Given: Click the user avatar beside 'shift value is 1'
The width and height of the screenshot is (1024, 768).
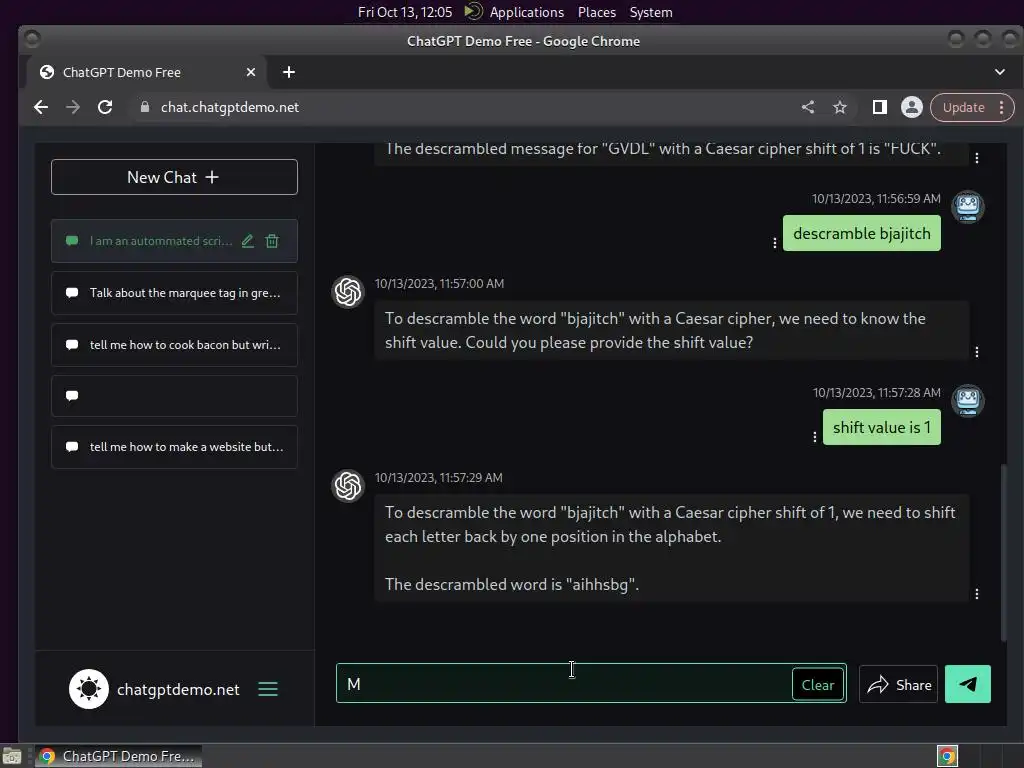Looking at the screenshot, I should (x=967, y=401).
